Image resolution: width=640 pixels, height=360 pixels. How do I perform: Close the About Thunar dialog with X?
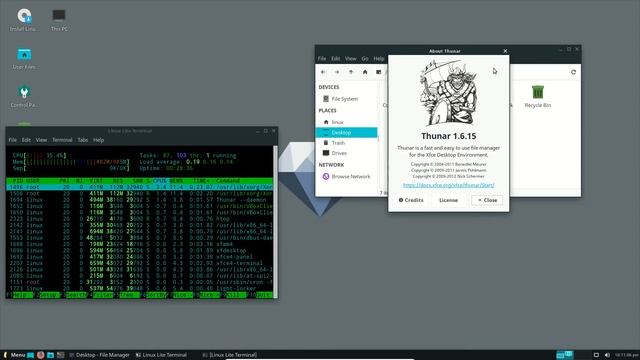pyautogui.click(x=505, y=51)
